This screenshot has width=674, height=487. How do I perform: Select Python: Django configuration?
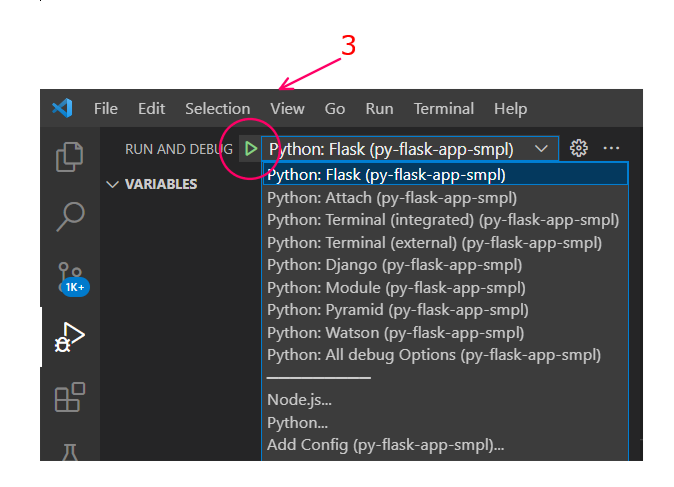click(x=394, y=265)
